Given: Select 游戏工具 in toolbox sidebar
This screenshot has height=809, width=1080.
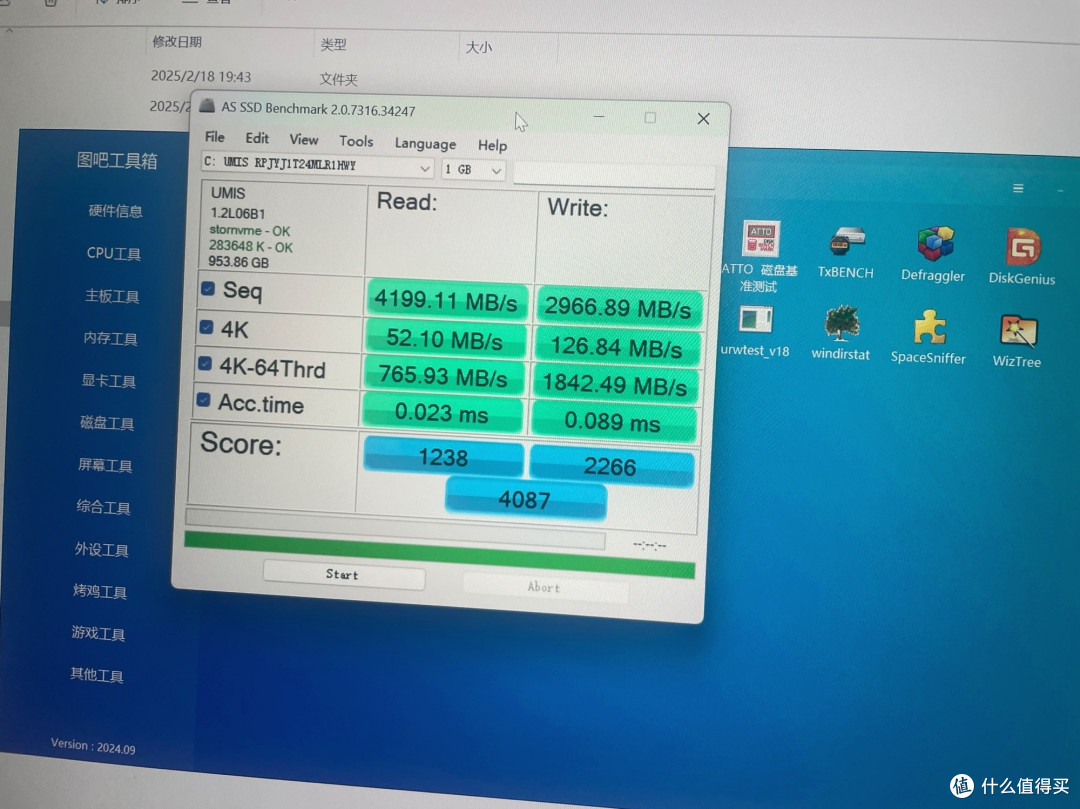Looking at the screenshot, I should [98, 633].
